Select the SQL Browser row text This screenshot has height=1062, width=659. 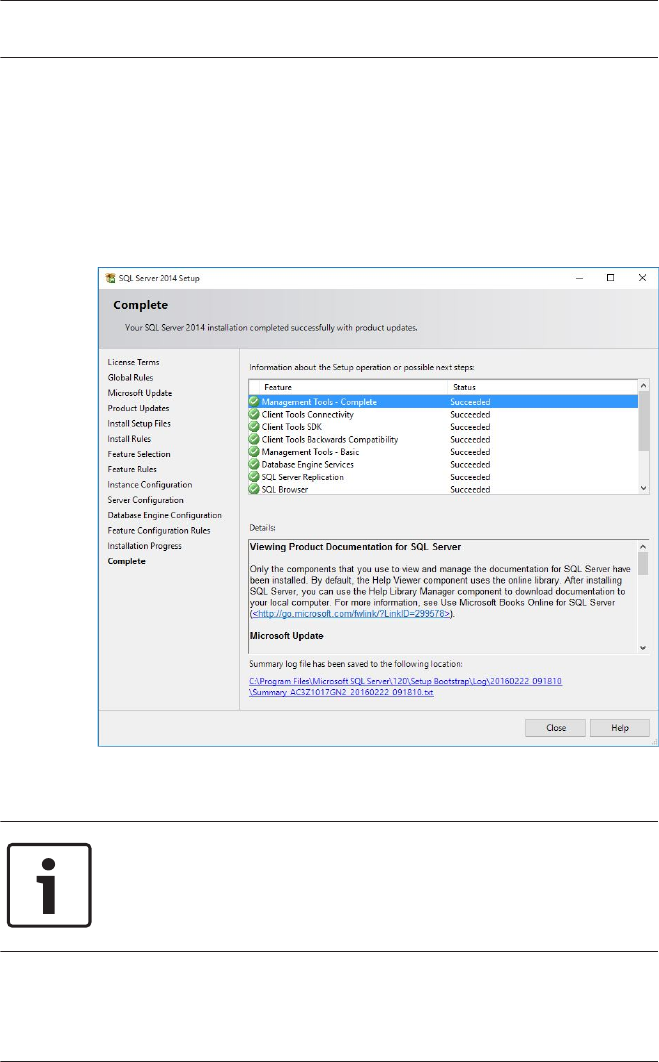pyautogui.click(x=284, y=490)
